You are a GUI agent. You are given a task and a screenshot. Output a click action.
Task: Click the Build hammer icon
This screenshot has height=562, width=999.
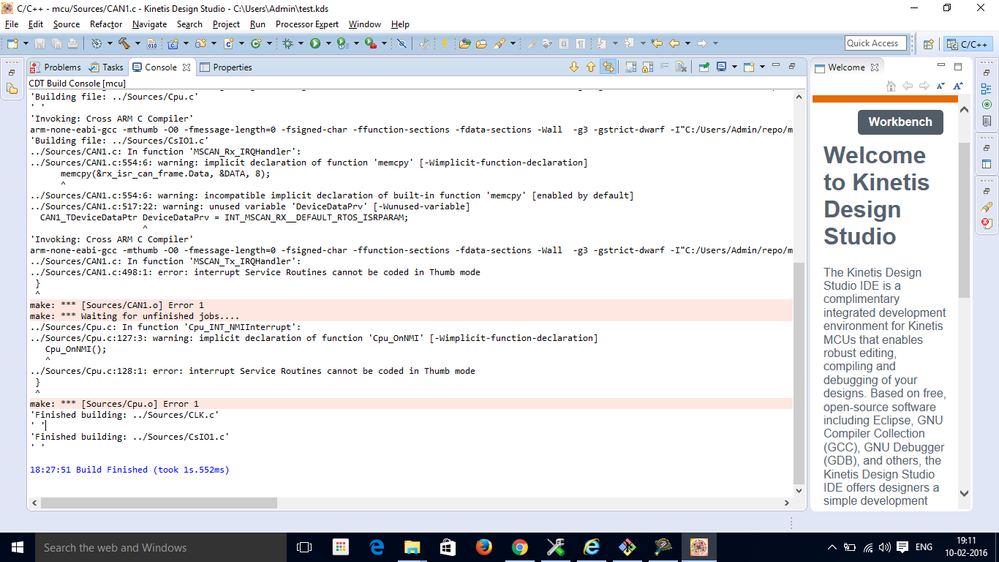(x=124, y=43)
